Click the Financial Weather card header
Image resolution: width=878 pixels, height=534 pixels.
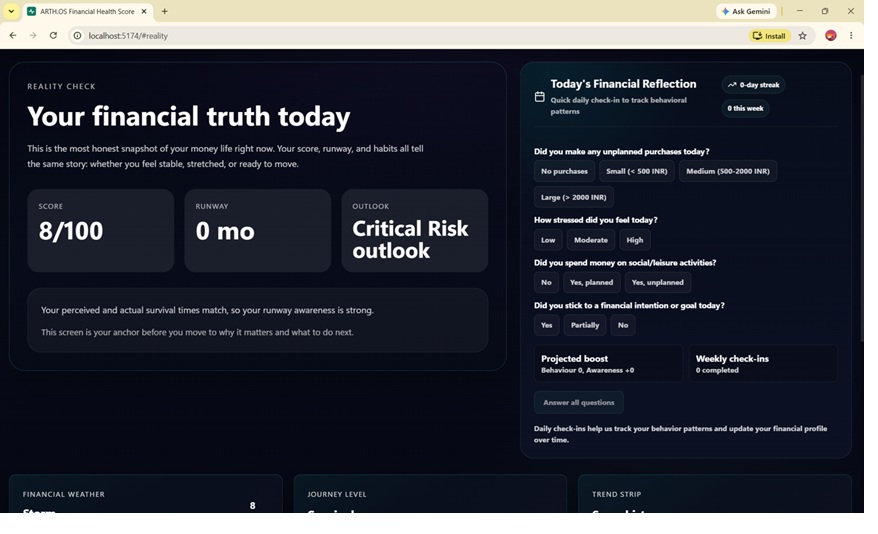(64, 494)
